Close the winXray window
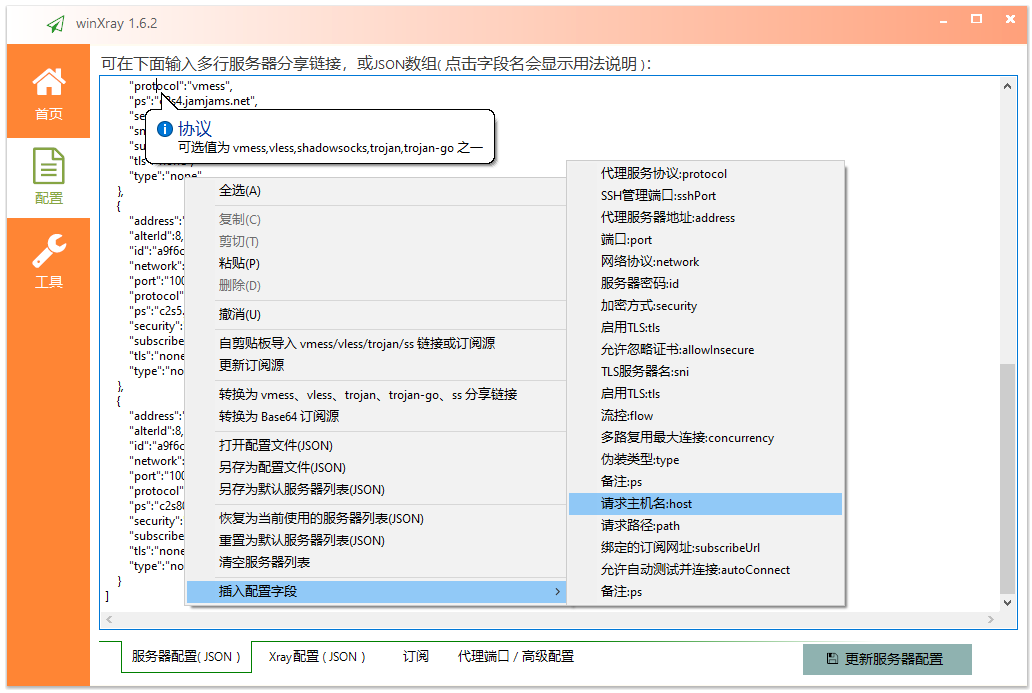 click(1010, 19)
